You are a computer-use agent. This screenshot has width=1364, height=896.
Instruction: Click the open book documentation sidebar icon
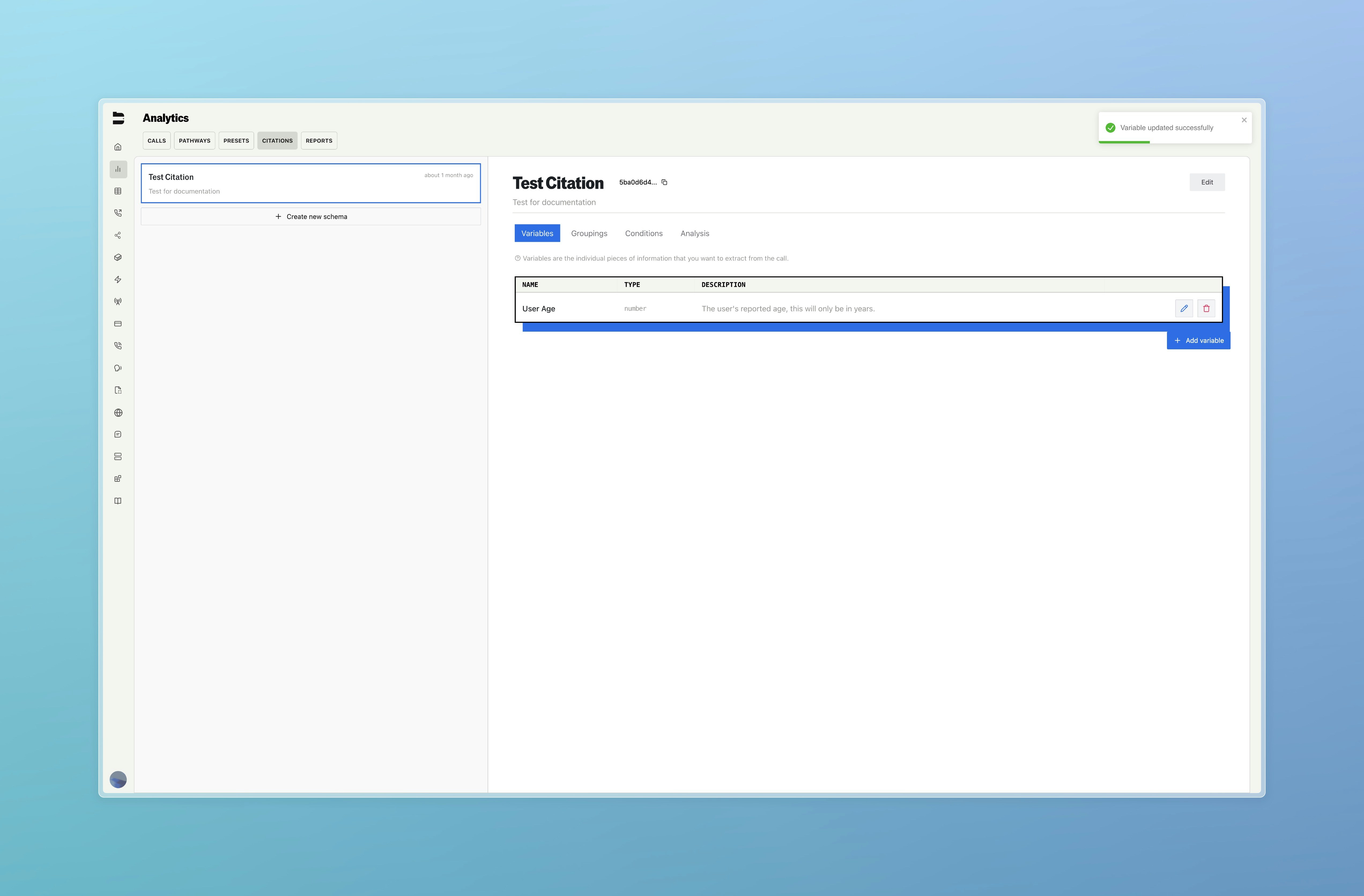click(x=118, y=501)
